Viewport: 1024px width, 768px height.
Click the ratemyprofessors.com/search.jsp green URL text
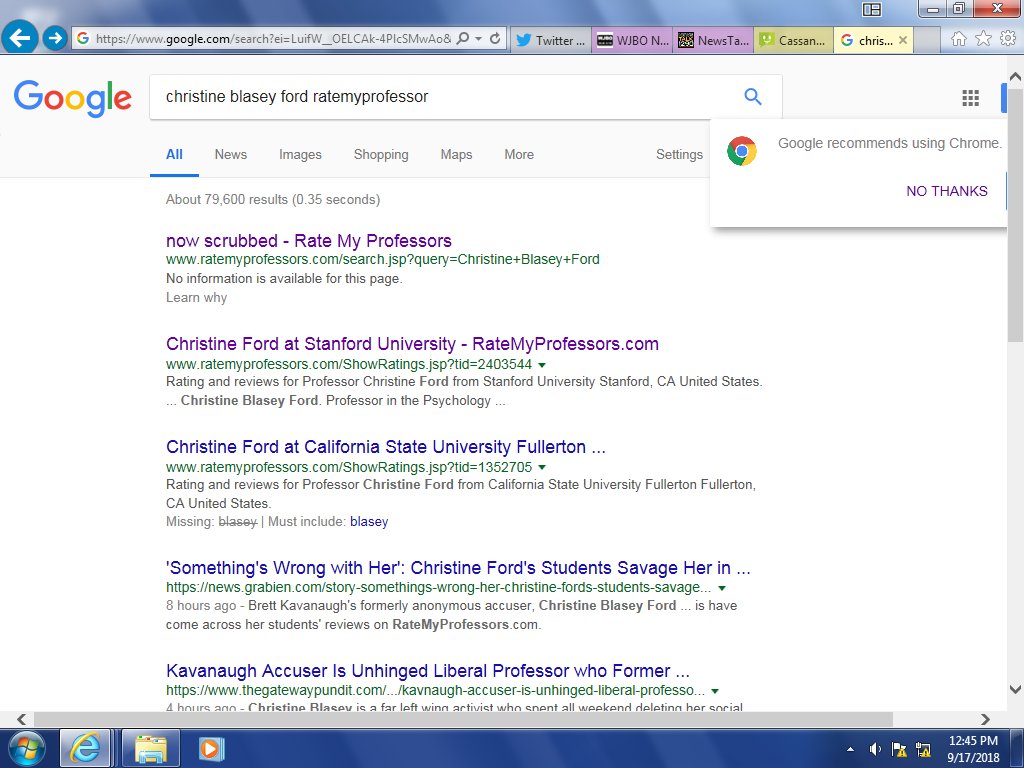pos(383,260)
